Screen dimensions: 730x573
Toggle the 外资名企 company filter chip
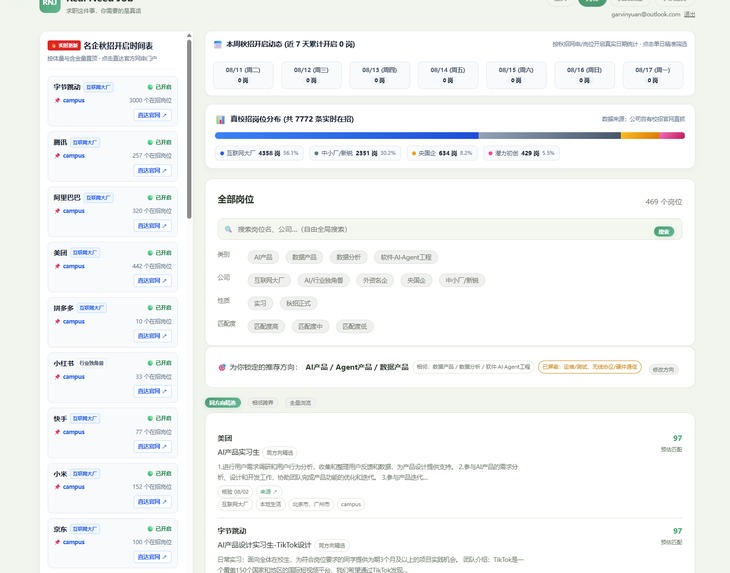(x=375, y=281)
